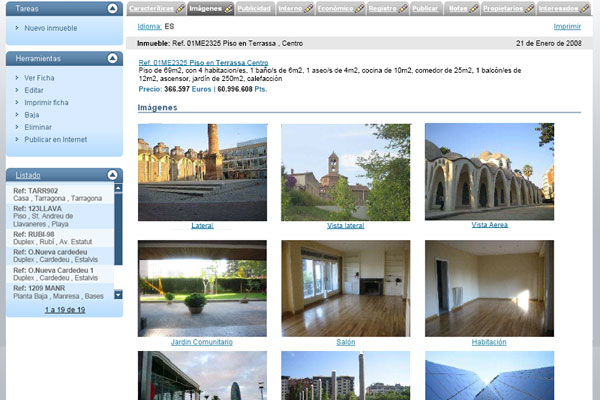Open the property title link Ref. 01ME2325

pyautogui.click(x=203, y=63)
